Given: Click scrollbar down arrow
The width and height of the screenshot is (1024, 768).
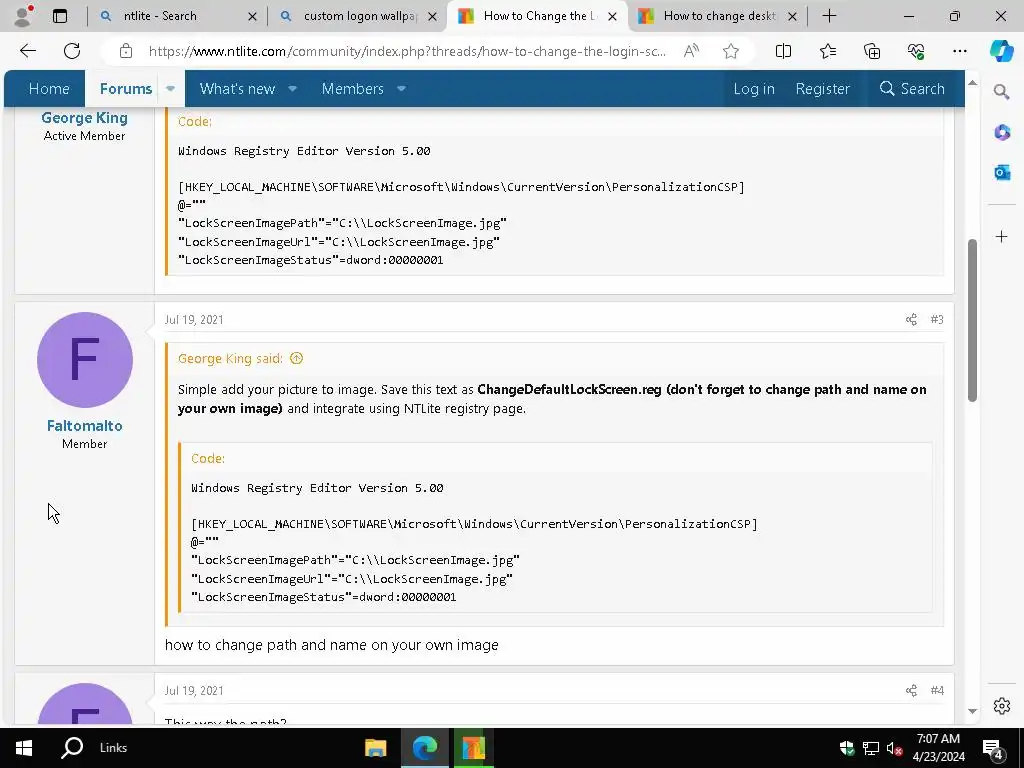Looking at the screenshot, I should [x=972, y=711].
